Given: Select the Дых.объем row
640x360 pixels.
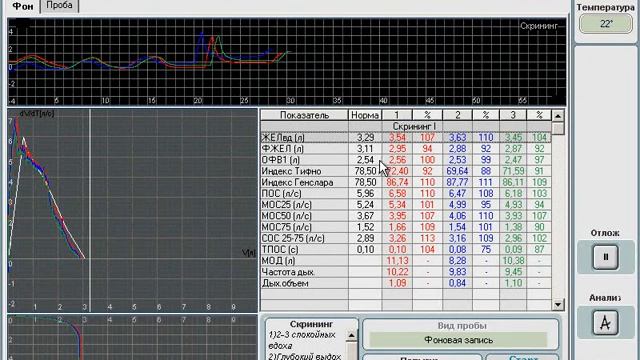Looking at the screenshot, I should click(406, 283).
